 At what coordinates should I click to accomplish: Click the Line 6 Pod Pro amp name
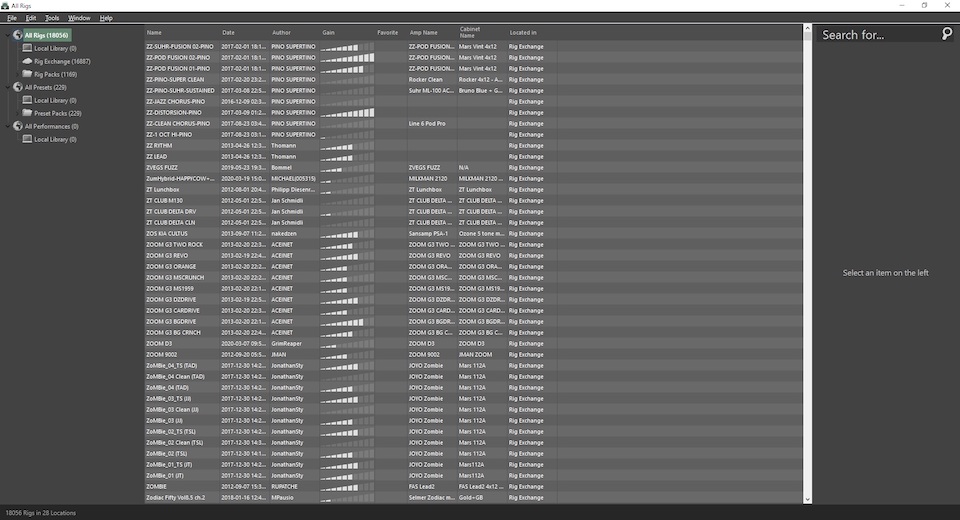pos(427,124)
